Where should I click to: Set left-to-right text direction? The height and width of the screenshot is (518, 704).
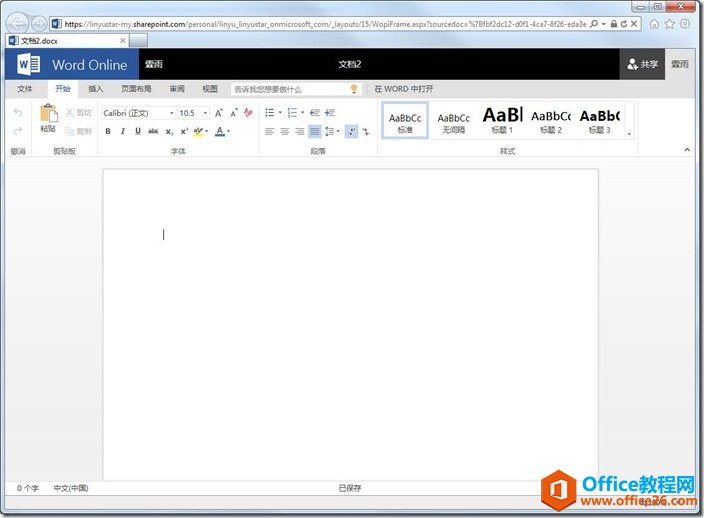point(352,132)
